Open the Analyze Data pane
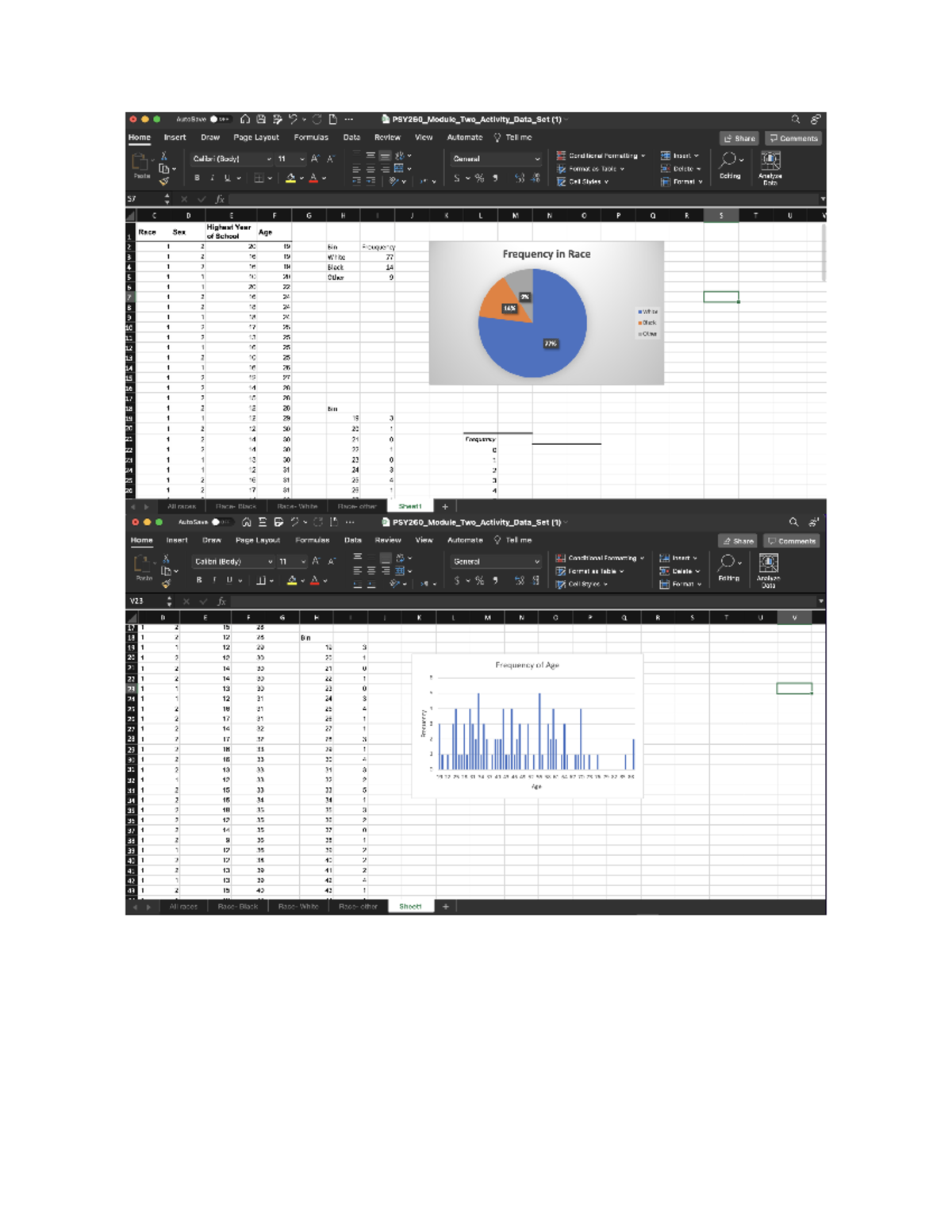 click(770, 164)
